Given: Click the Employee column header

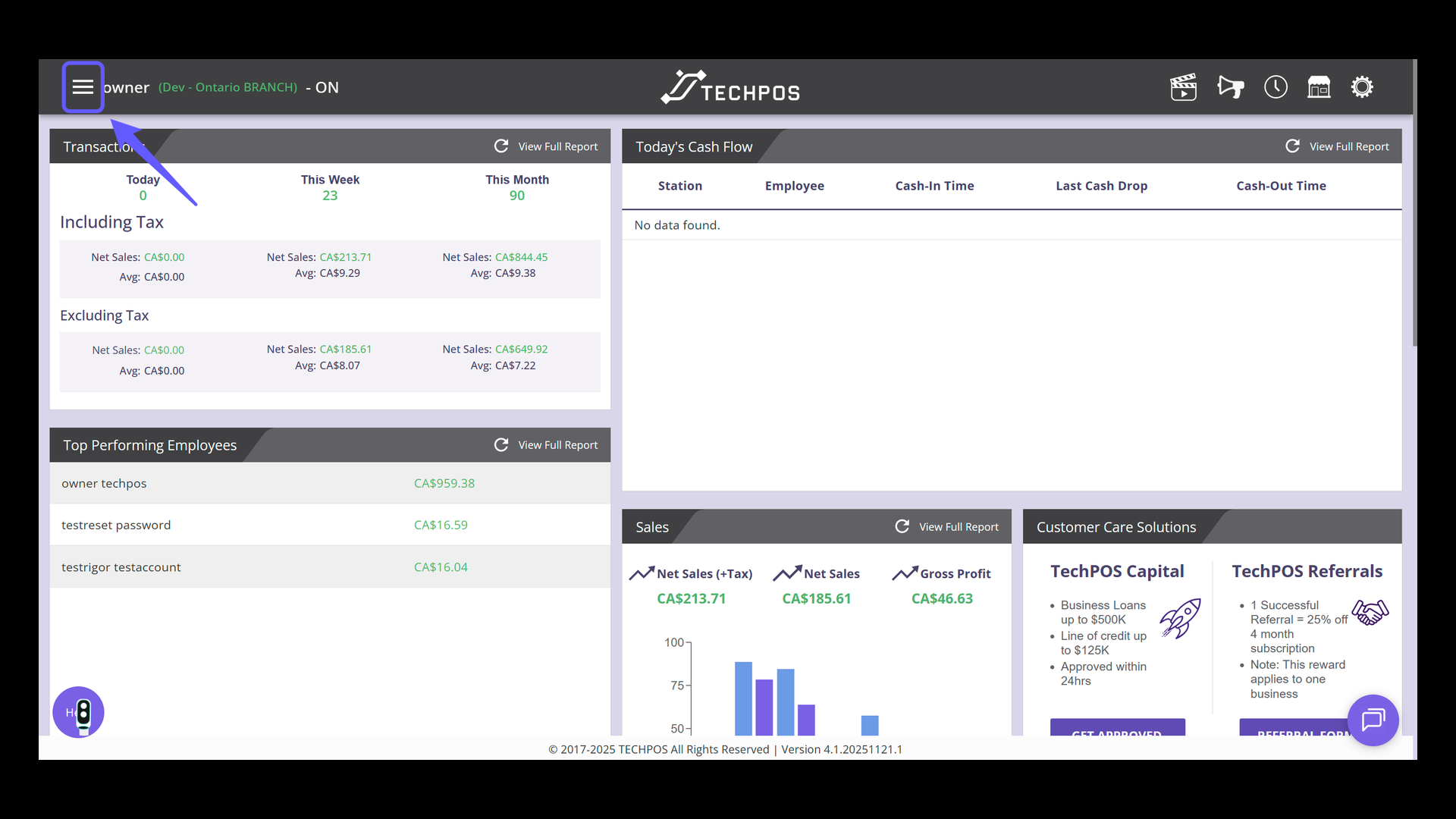Looking at the screenshot, I should point(794,186).
